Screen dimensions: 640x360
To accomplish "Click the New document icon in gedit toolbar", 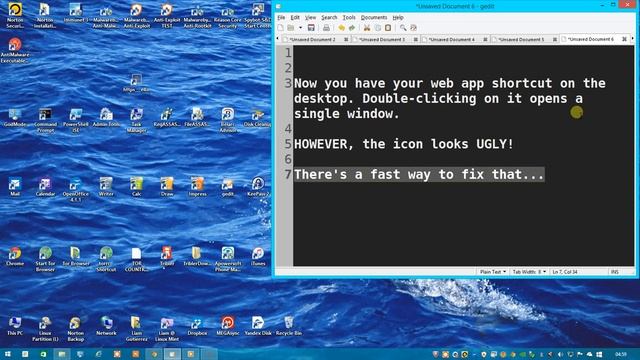I will [x=280, y=28].
